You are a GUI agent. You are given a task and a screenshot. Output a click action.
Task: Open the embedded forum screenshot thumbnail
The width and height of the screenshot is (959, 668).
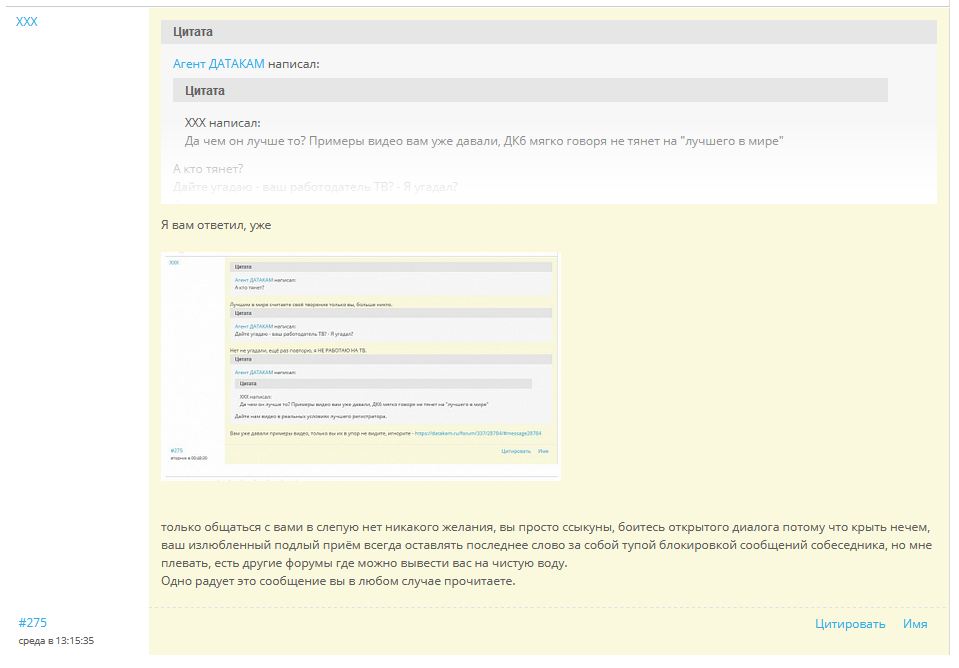(x=360, y=365)
